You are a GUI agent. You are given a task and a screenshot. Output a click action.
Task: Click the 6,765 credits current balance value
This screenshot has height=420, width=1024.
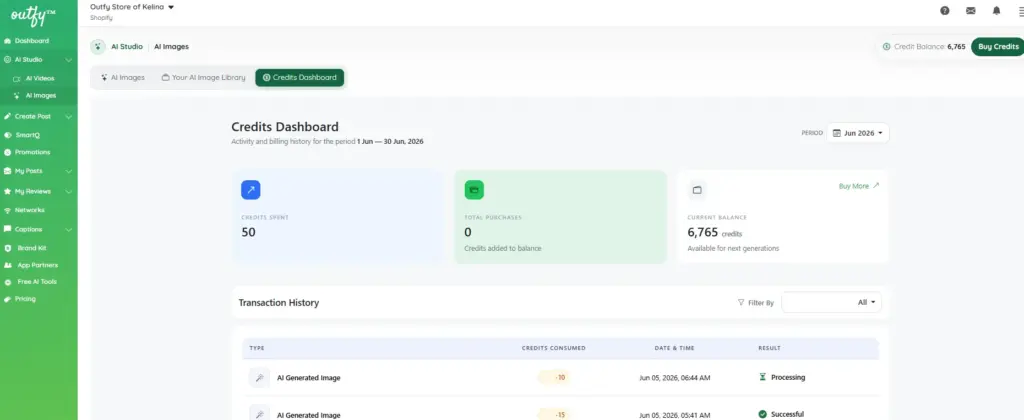click(x=715, y=232)
